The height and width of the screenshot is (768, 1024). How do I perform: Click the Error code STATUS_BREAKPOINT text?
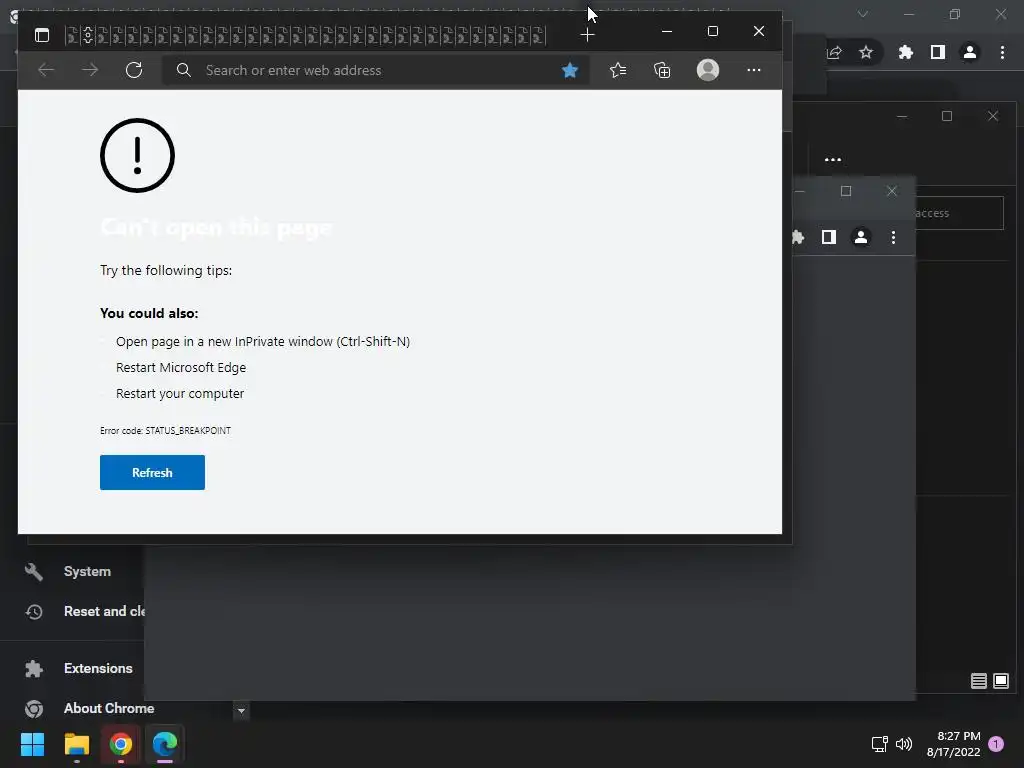click(165, 430)
